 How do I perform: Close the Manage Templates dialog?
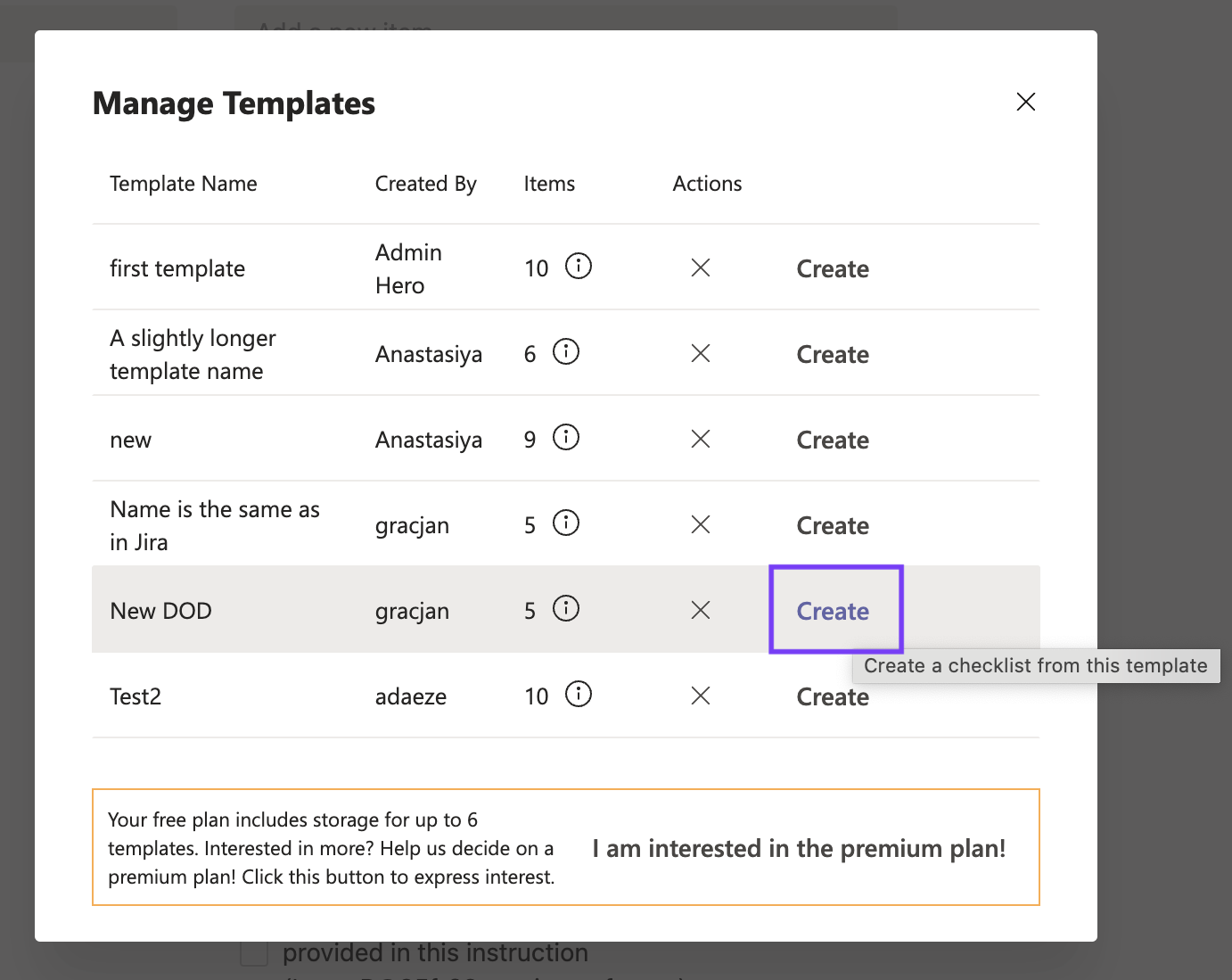(x=1026, y=102)
